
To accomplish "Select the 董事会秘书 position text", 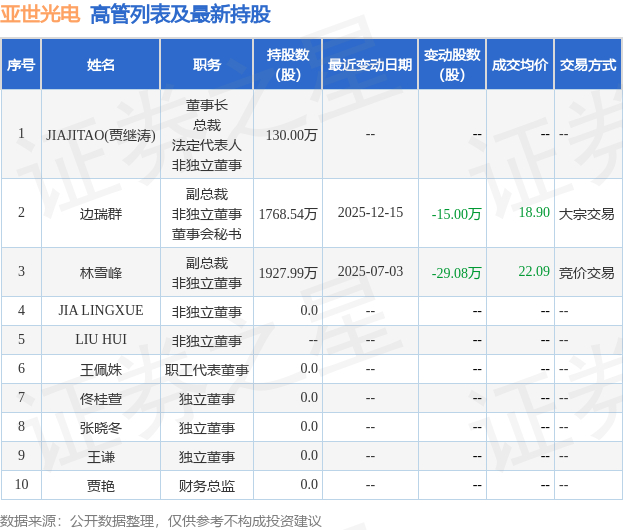I will tap(207, 234).
